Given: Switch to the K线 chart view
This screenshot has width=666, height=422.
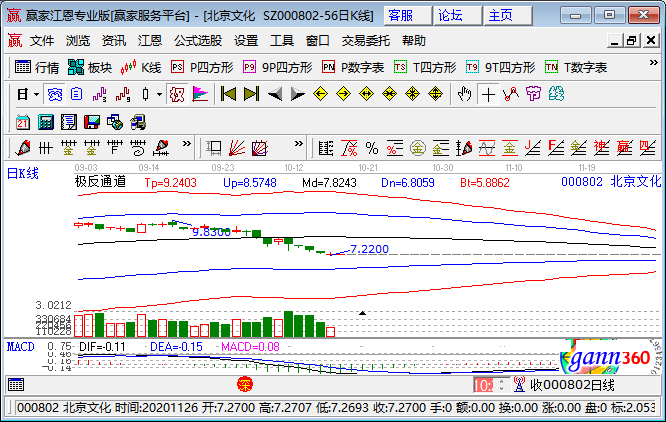Looking at the screenshot, I should [141, 67].
